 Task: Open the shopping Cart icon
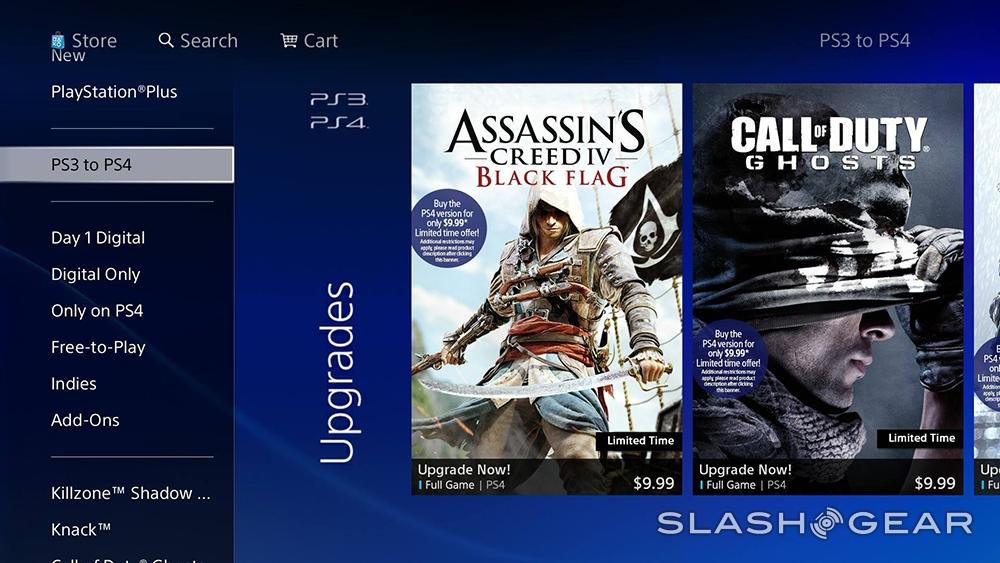(x=289, y=40)
